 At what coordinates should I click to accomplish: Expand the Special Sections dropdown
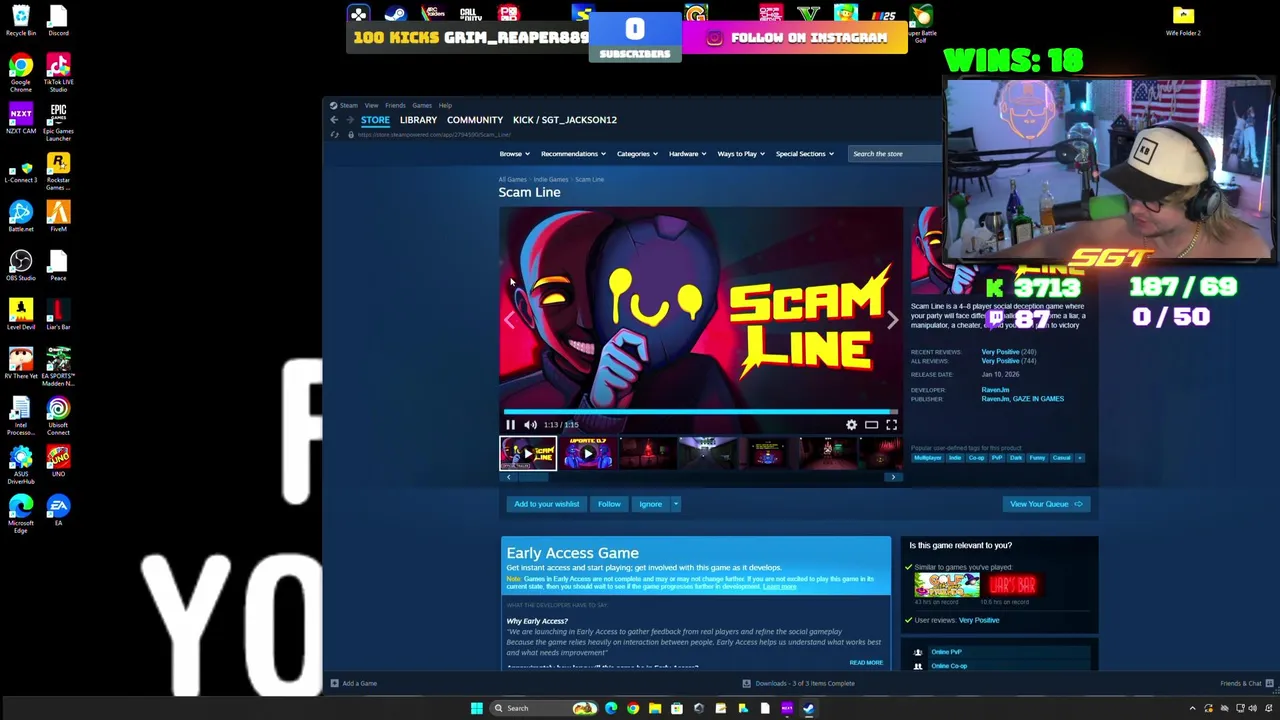[805, 154]
